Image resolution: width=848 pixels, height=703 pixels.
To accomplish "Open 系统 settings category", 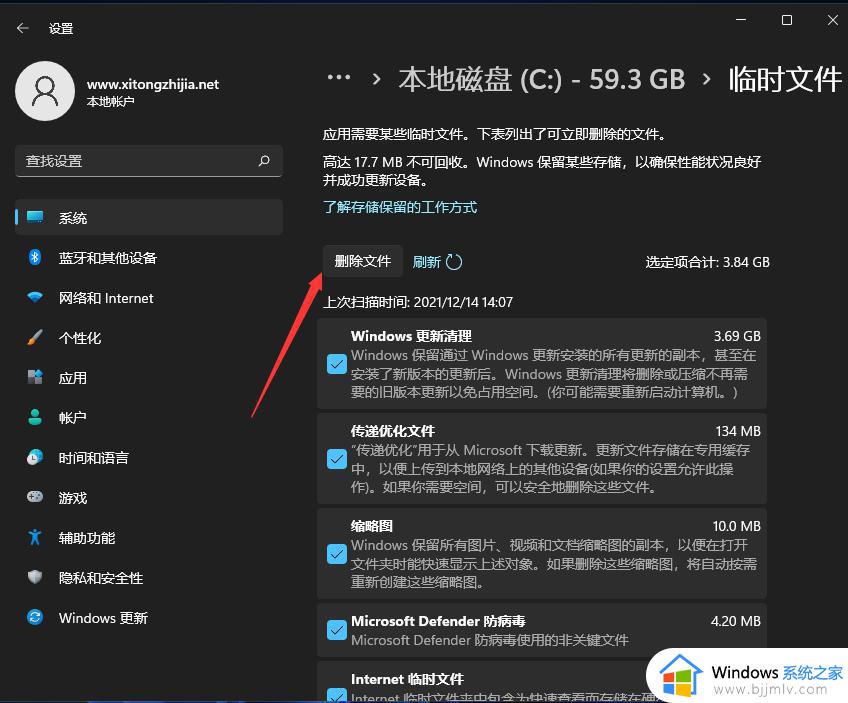I will 149,217.
